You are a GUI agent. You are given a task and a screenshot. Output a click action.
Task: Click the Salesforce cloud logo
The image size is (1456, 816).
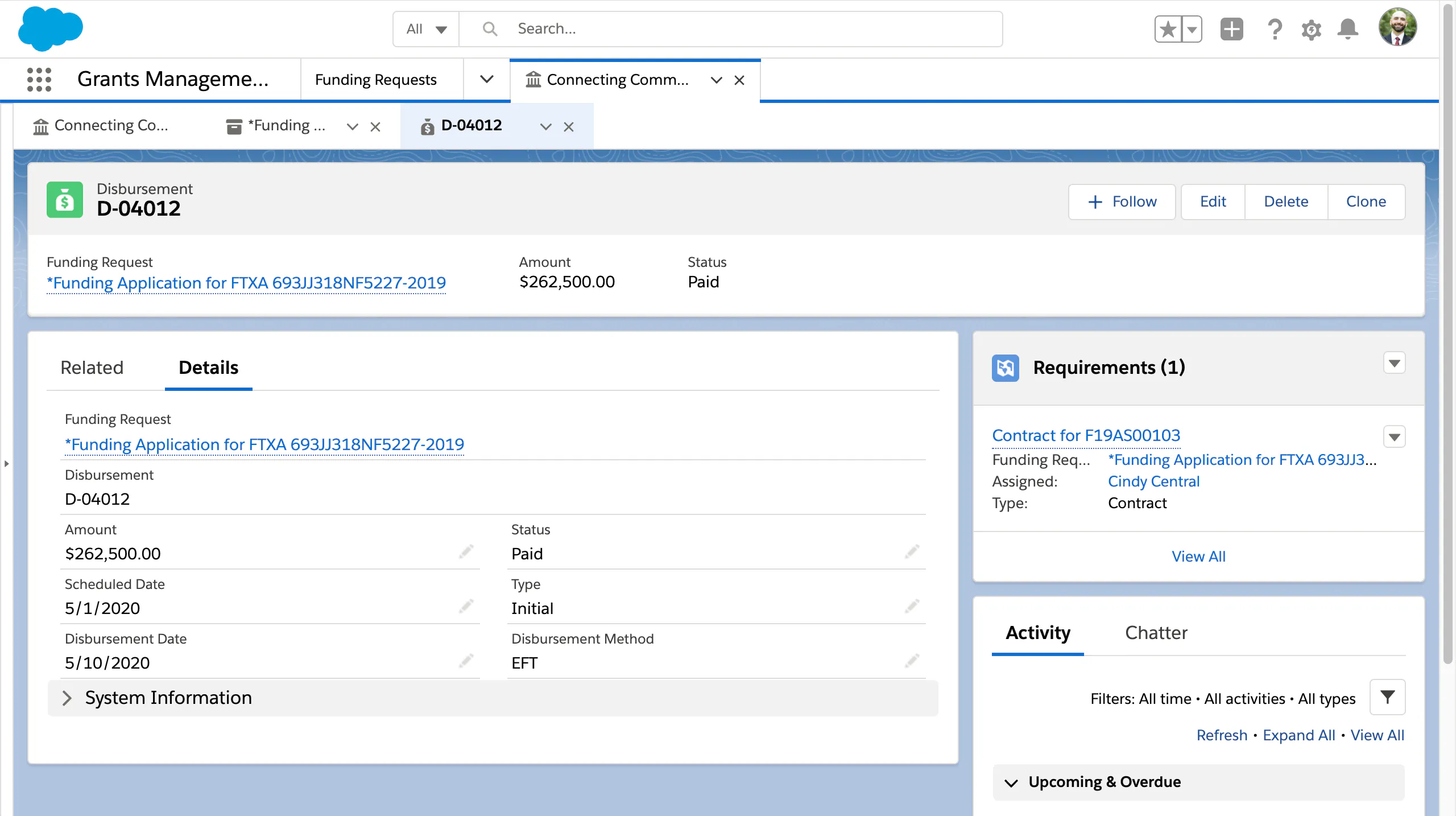50,28
